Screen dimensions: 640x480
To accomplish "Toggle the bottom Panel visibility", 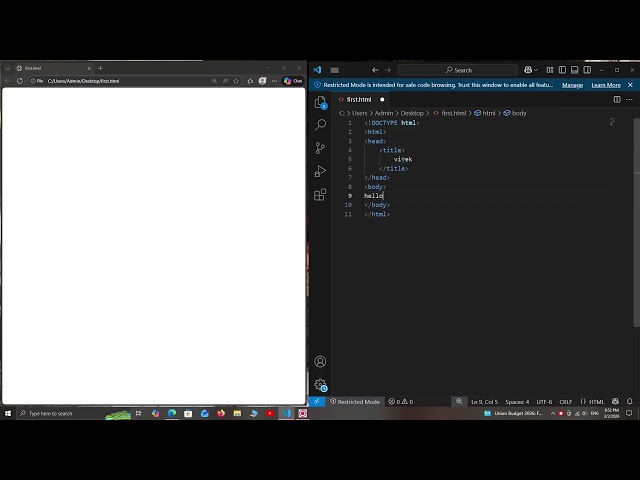I will [575, 70].
